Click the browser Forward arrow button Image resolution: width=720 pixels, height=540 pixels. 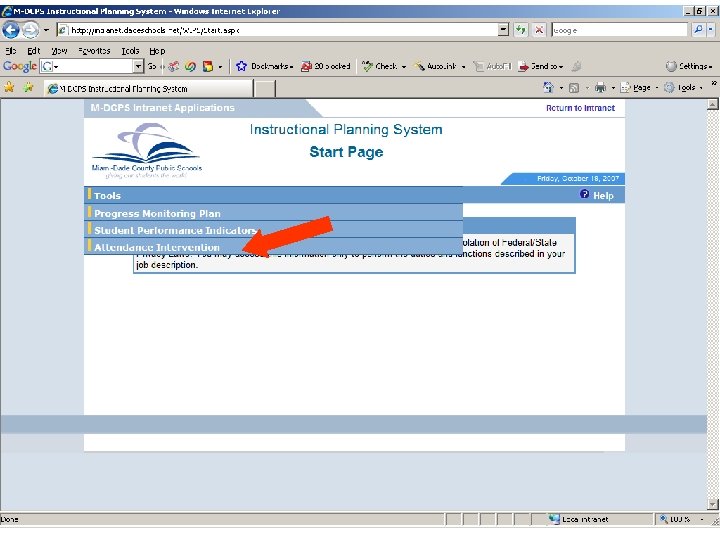[30, 30]
